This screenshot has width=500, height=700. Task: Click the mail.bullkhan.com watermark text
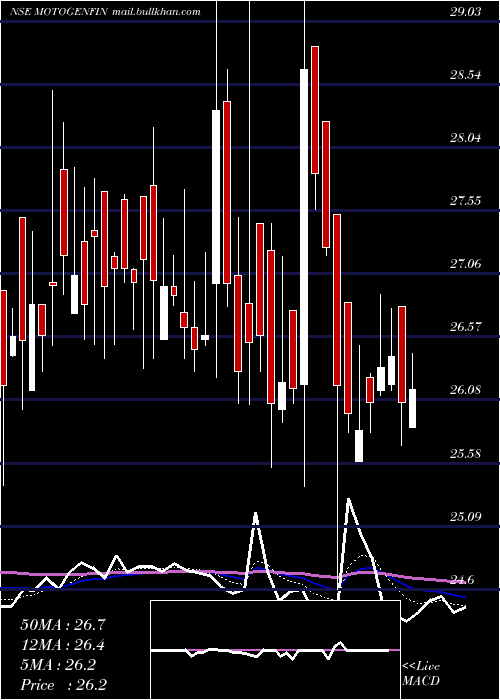coord(156,12)
